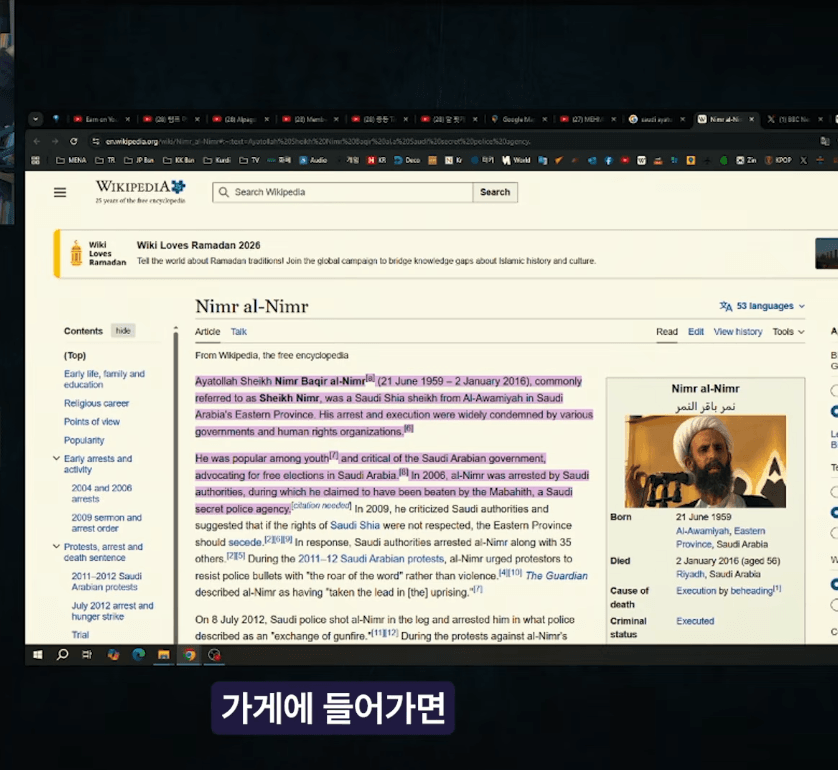
Task: Jump to July 2012 arrest and hunger strike
Action: click(112, 611)
